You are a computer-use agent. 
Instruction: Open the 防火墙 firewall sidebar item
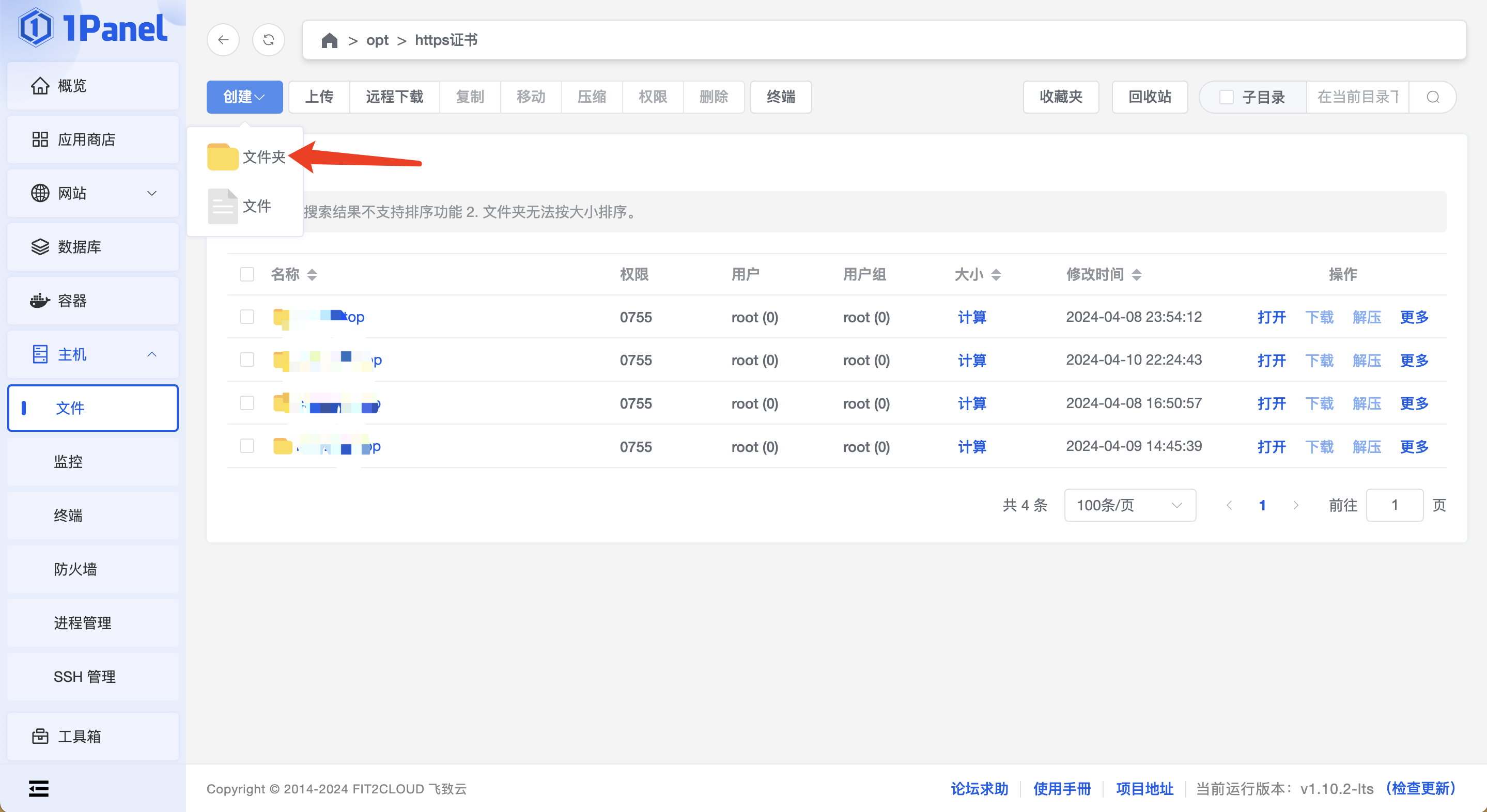(x=93, y=569)
